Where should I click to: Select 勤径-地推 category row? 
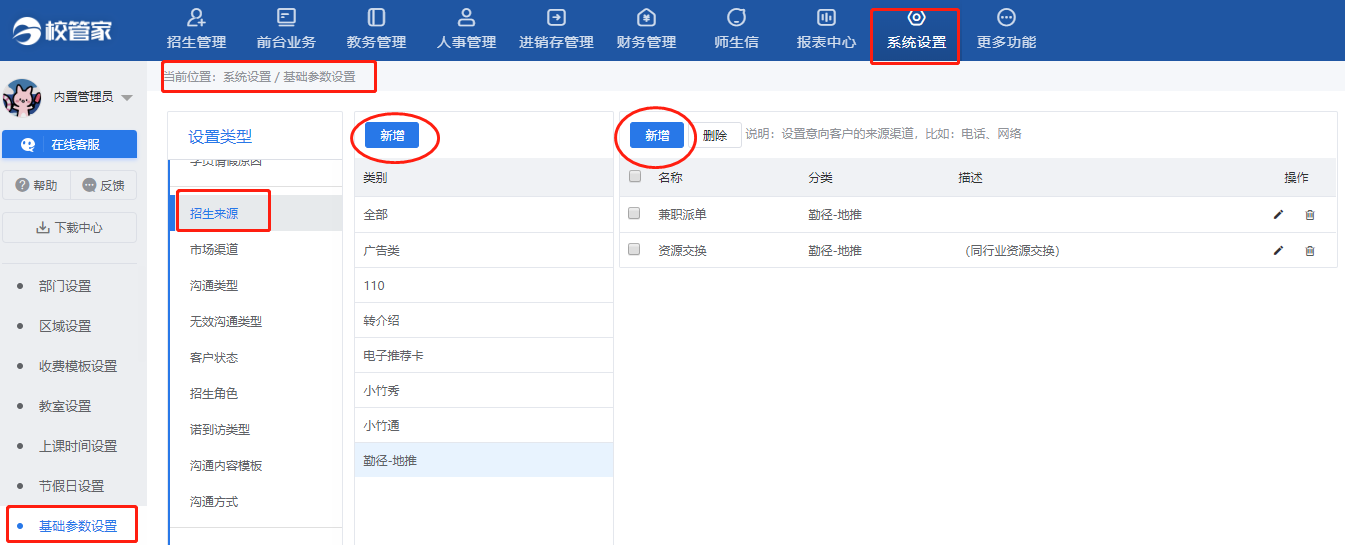(x=484, y=460)
